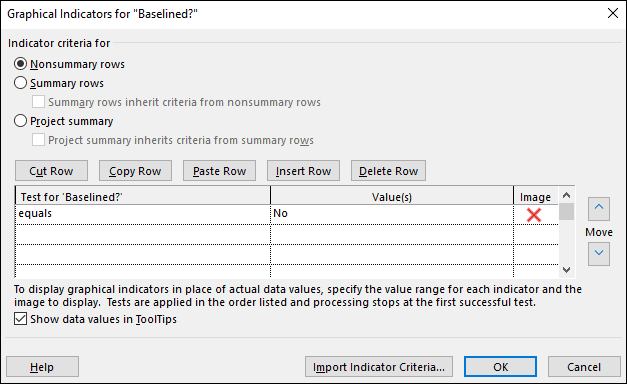Image resolution: width=627 pixels, height=384 pixels.
Task: Remove the row using Delete Row
Action: pos(388,171)
